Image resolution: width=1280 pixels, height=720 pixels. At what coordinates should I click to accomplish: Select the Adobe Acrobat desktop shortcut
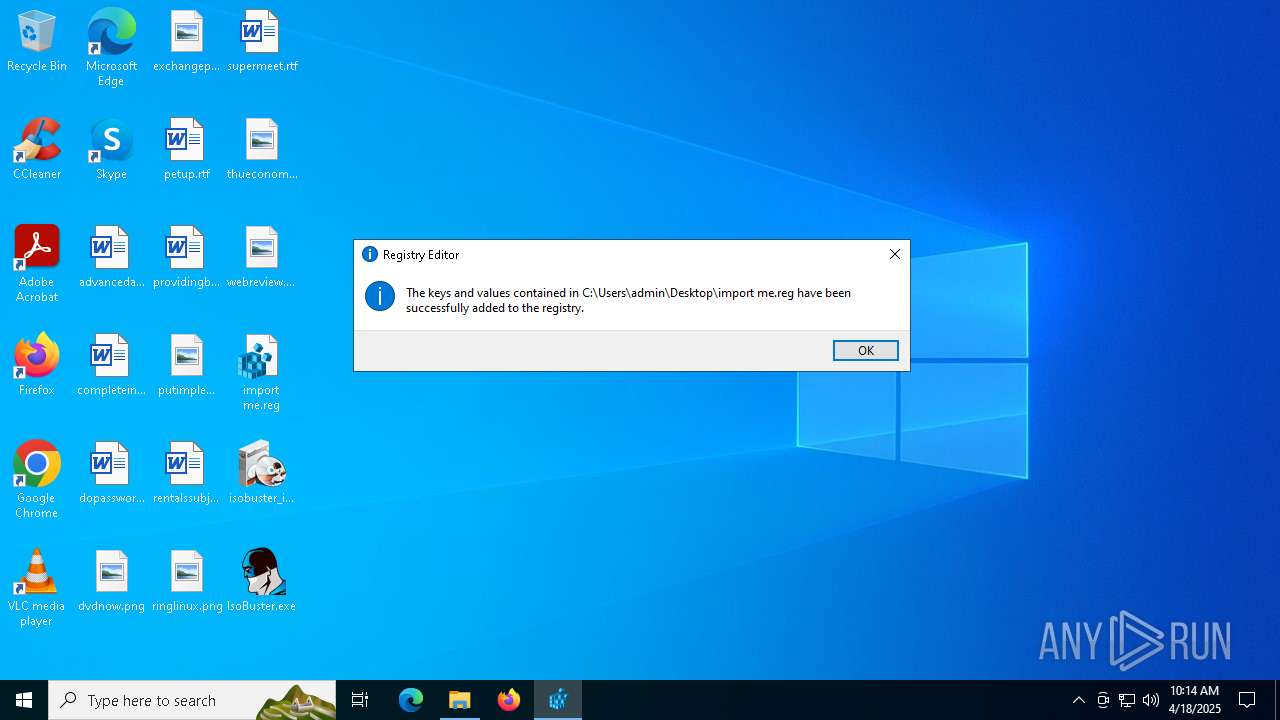point(37,264)
